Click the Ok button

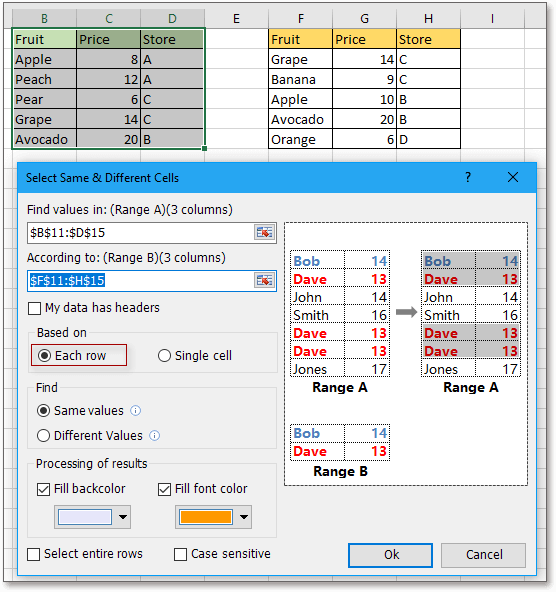coord(390,555)
